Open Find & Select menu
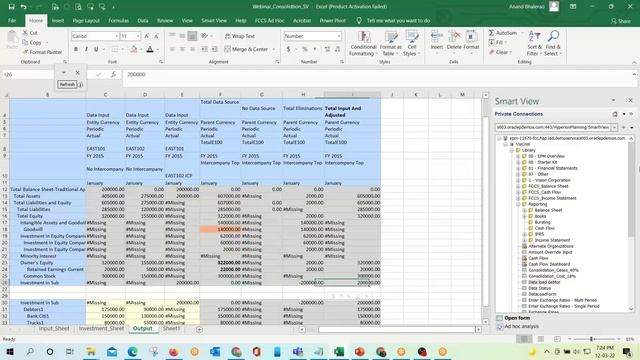640x360 pixels. 553,43
